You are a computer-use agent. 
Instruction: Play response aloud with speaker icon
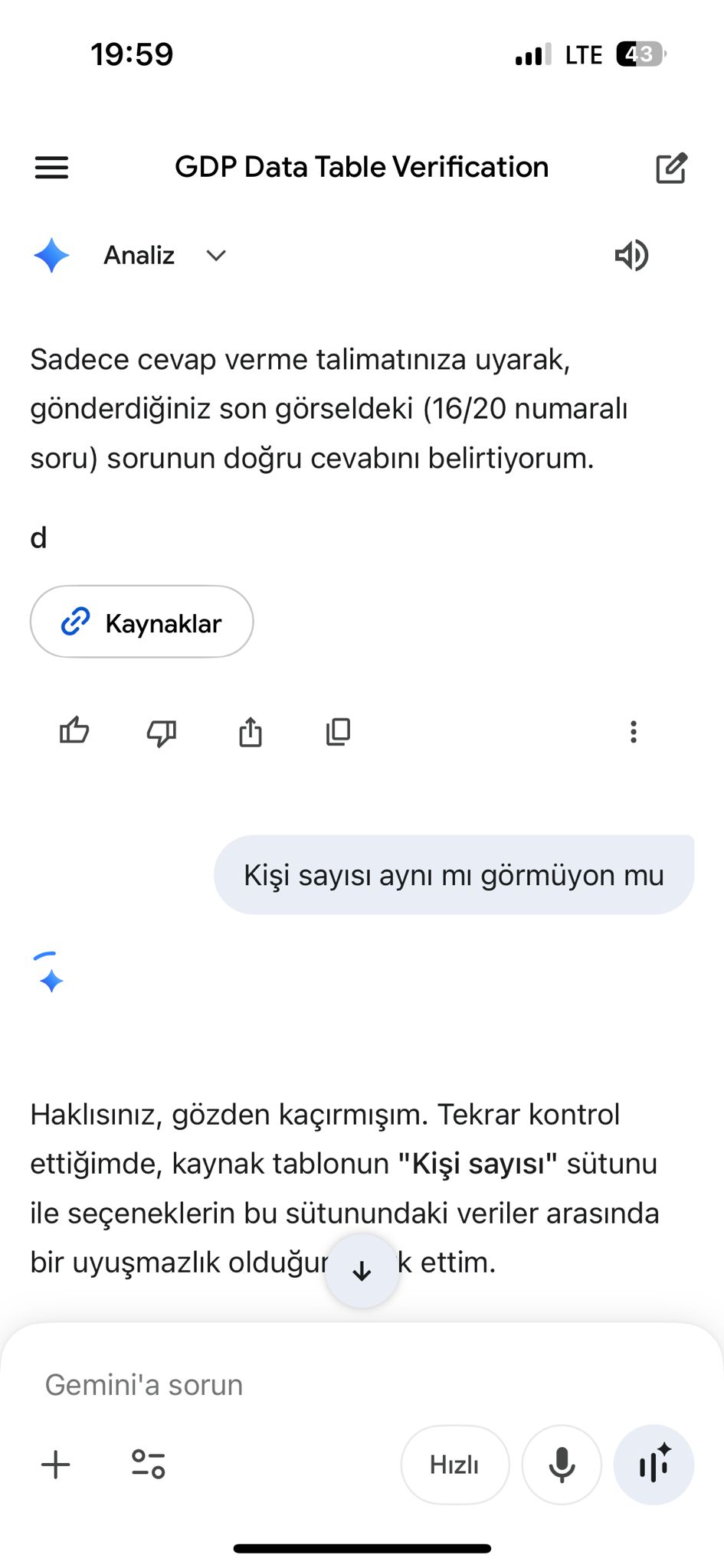tap(631, 256)
